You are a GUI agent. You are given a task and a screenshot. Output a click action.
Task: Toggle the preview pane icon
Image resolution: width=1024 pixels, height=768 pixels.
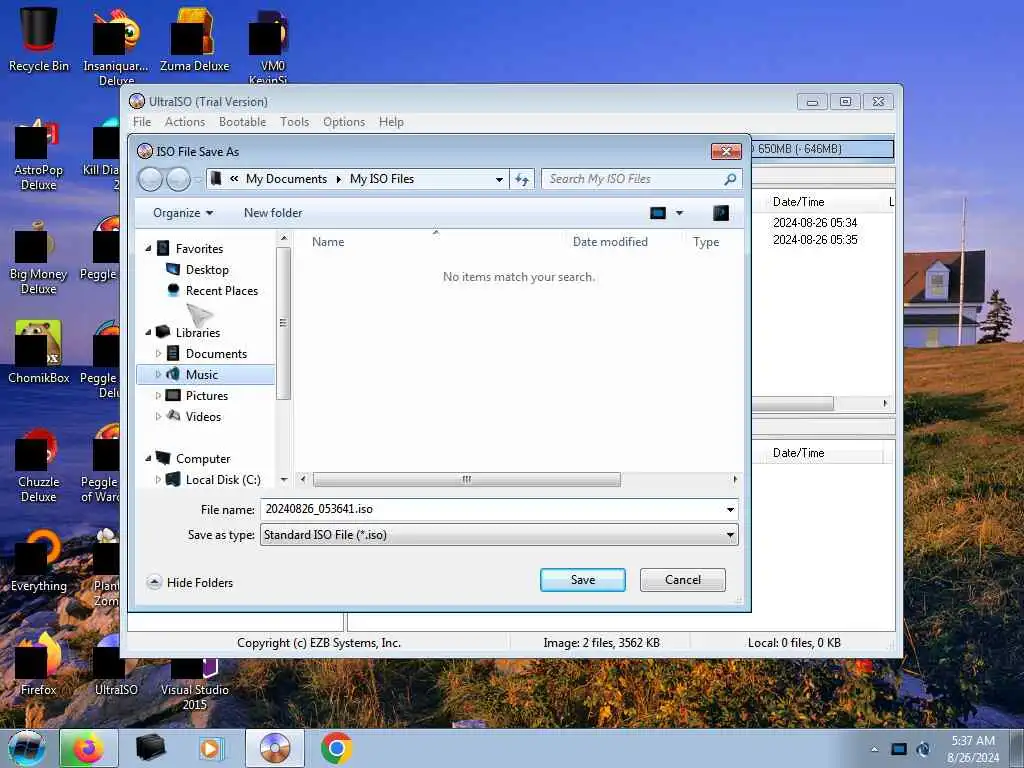coord(720,213)
